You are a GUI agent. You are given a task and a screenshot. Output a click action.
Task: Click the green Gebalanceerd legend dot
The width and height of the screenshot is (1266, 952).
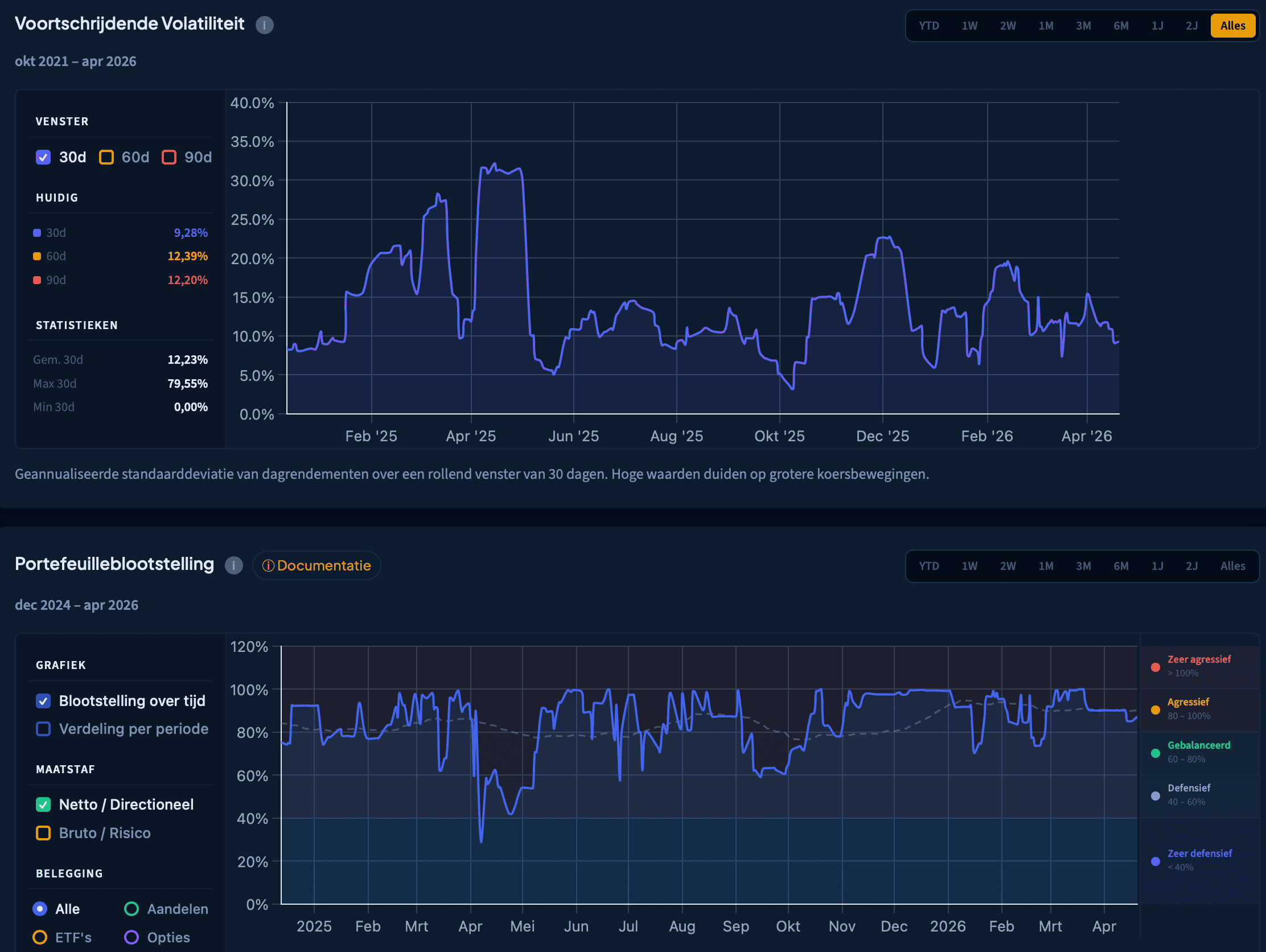[1155, 753]
